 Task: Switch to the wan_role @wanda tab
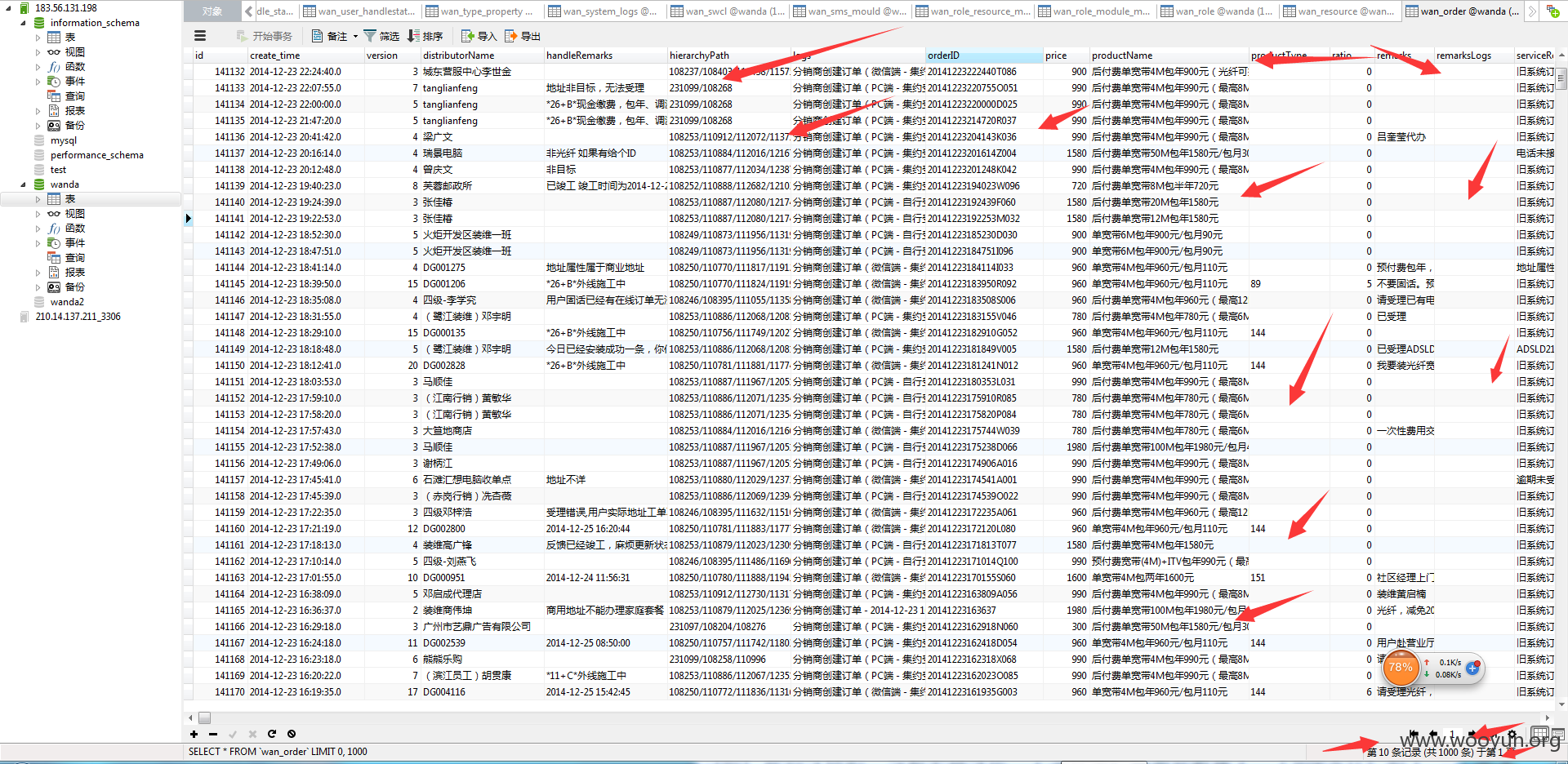[x=1216, y=11]
